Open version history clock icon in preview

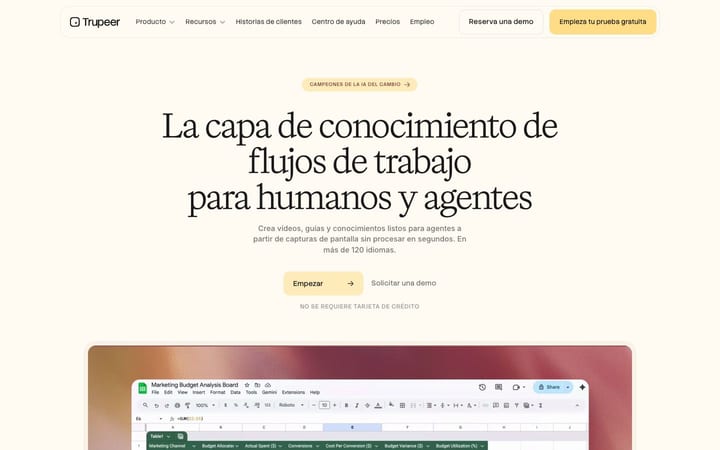click(x=482, y=387)
